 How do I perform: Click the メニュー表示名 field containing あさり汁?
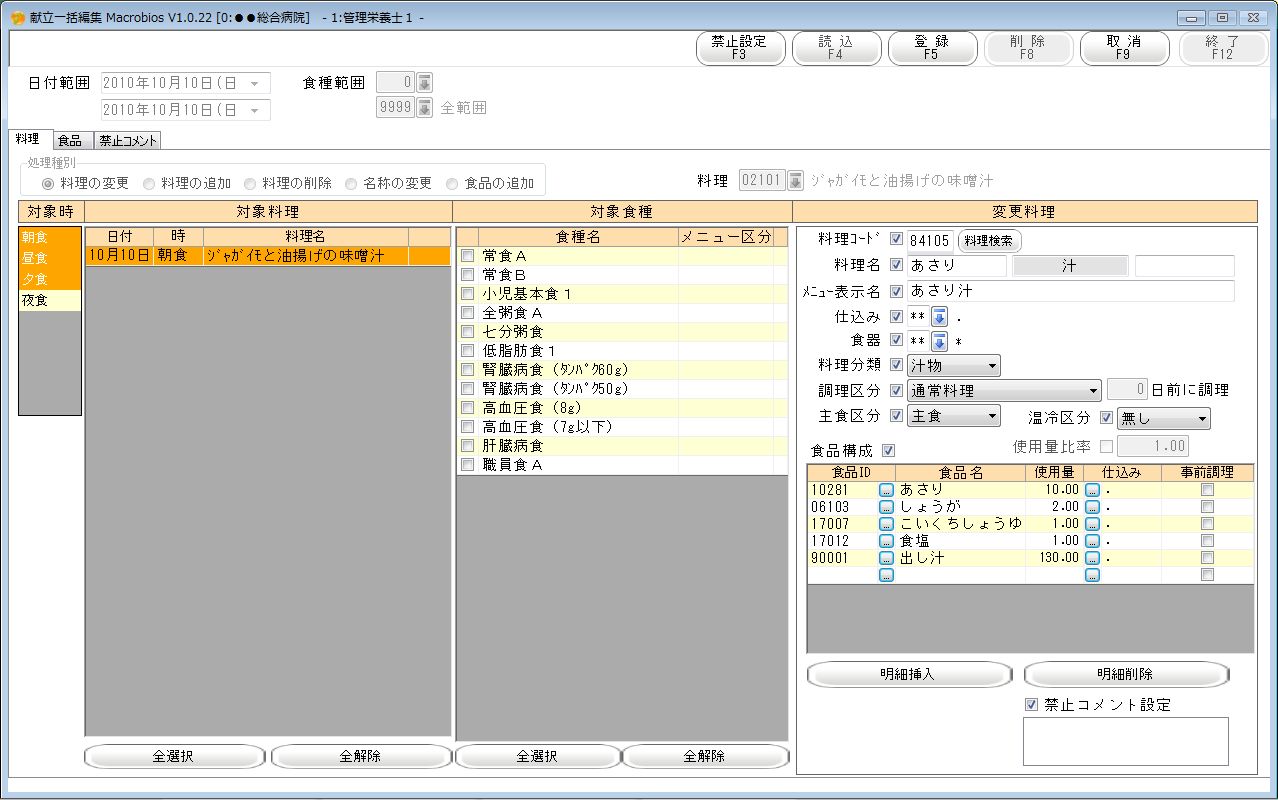click(1071, 291)
